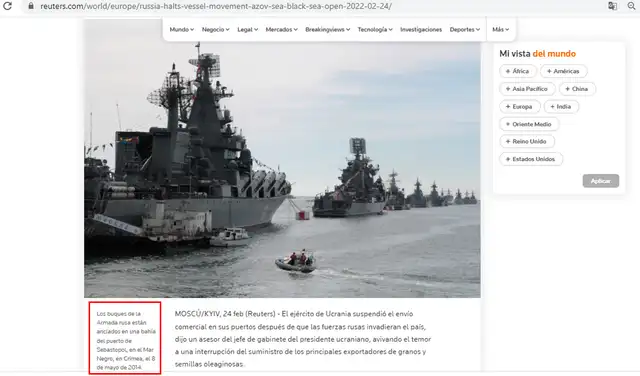Screen dimensions: 640x376
Task: Add Reino Unido to my world view
Action: click(x=527, y=141)
